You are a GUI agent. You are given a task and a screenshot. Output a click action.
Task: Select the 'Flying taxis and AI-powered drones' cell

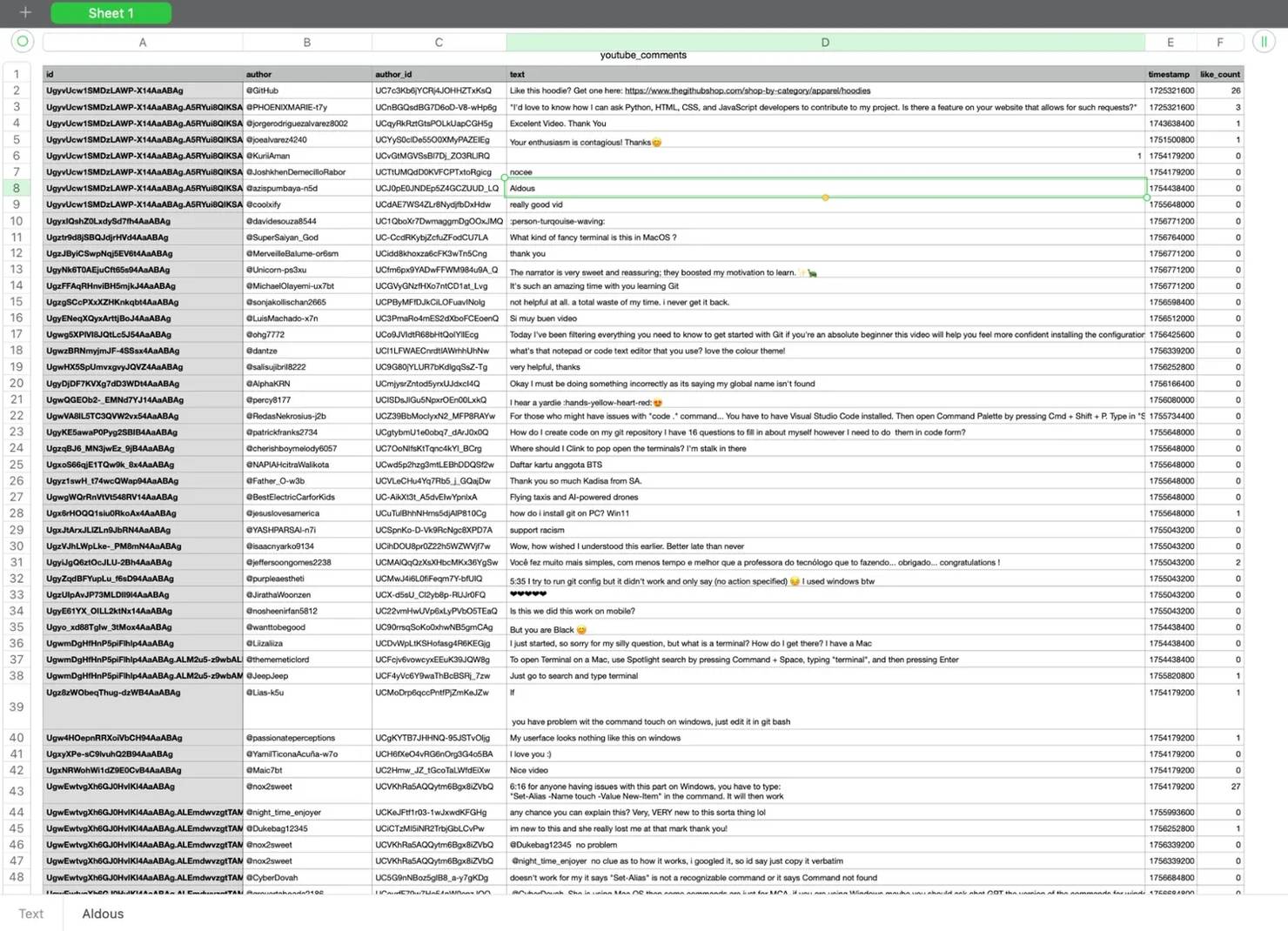[x=825, y=497]
